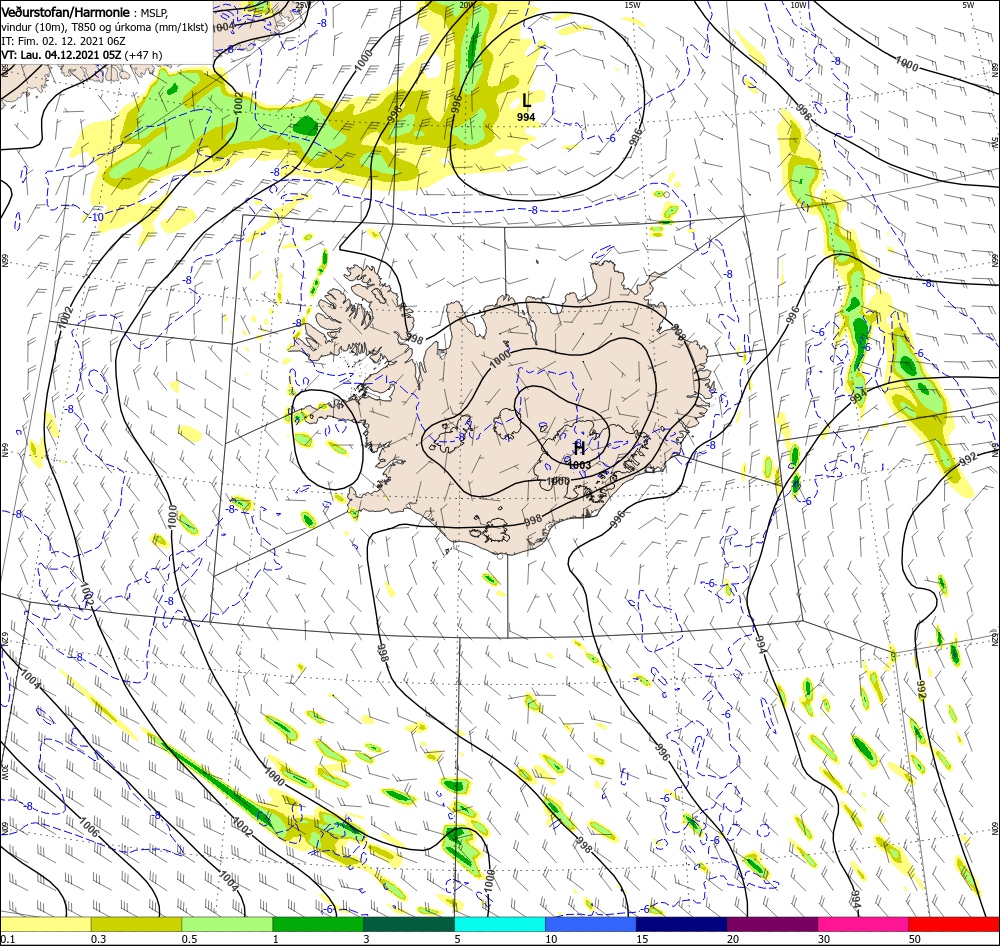Click the 0.3 legend value
This screenshot has width=1000, height=946.
click(x=99, y=939)
